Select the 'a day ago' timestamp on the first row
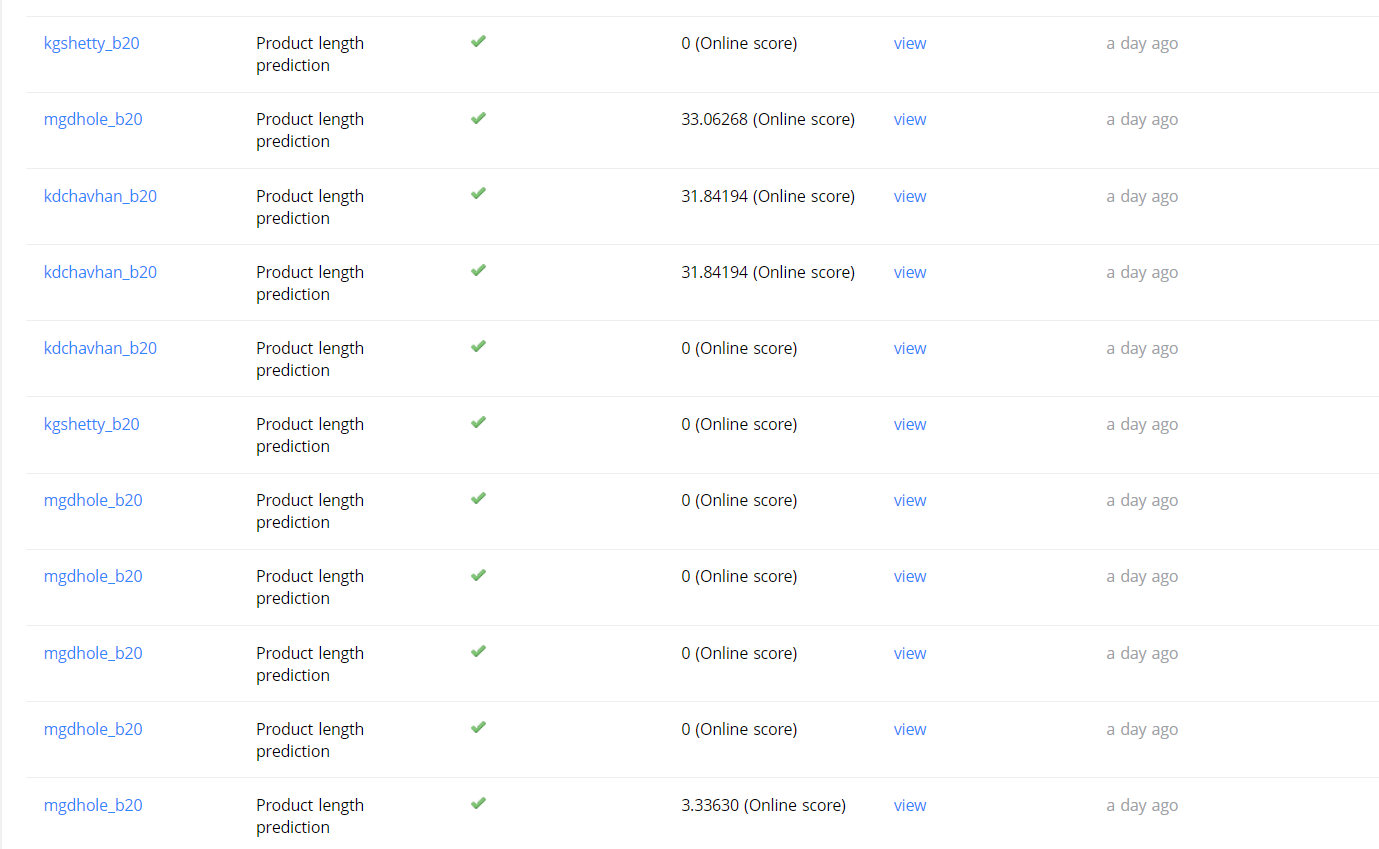 [1142, 43]
